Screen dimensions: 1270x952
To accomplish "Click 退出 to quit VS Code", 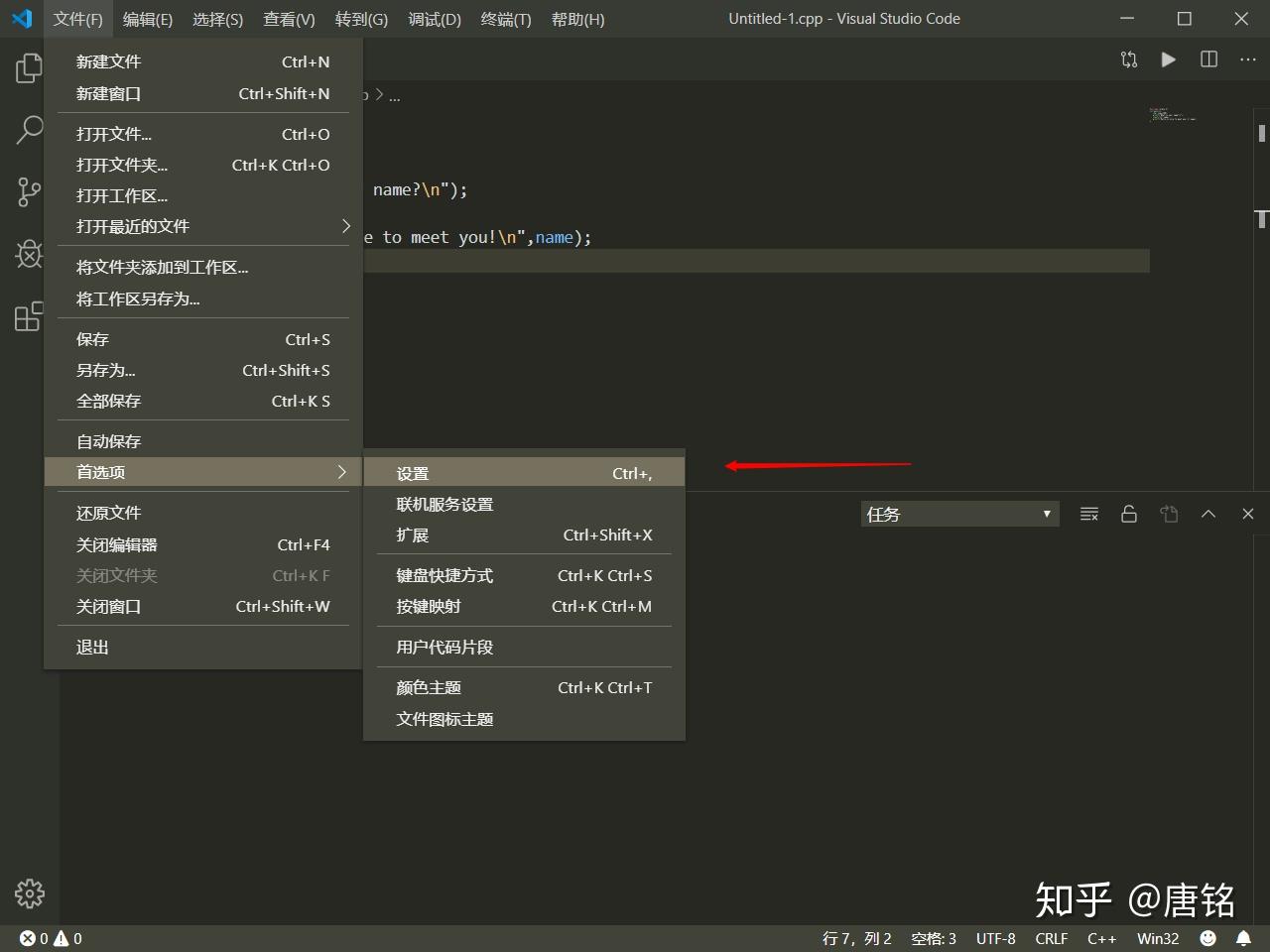I will (x=203, y=647).
